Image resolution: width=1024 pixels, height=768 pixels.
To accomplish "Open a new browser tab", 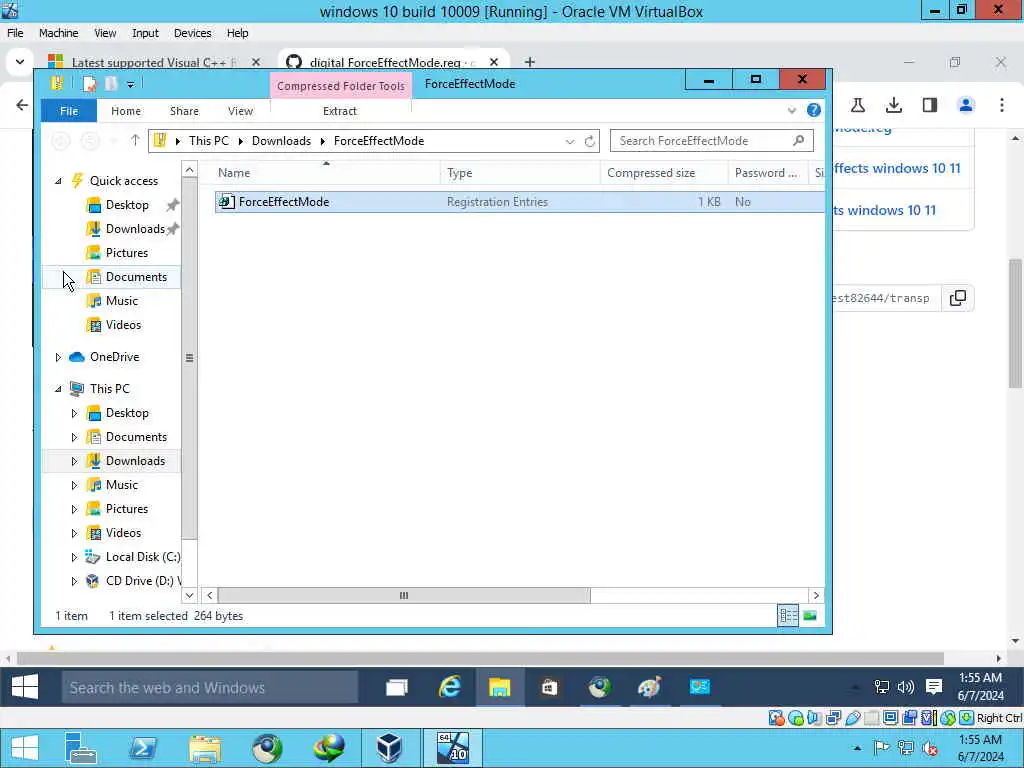I will [530, 62].
